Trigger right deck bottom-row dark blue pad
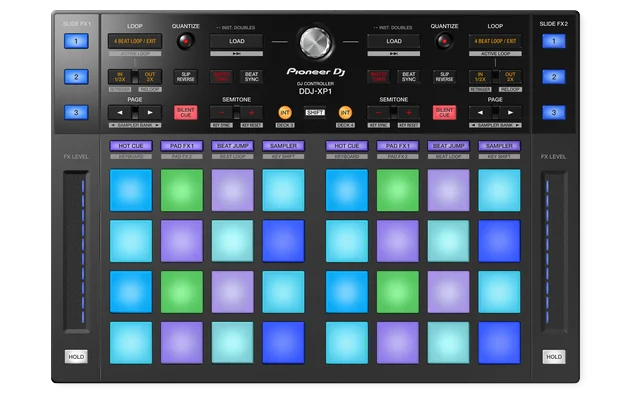 [499, 343]
